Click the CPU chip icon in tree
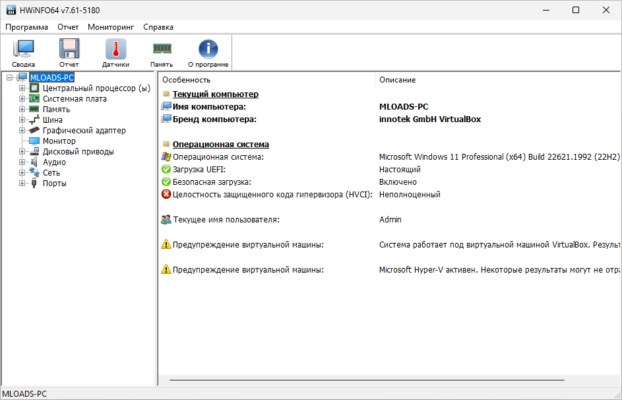The image size is (622, 400). [35, 88]
